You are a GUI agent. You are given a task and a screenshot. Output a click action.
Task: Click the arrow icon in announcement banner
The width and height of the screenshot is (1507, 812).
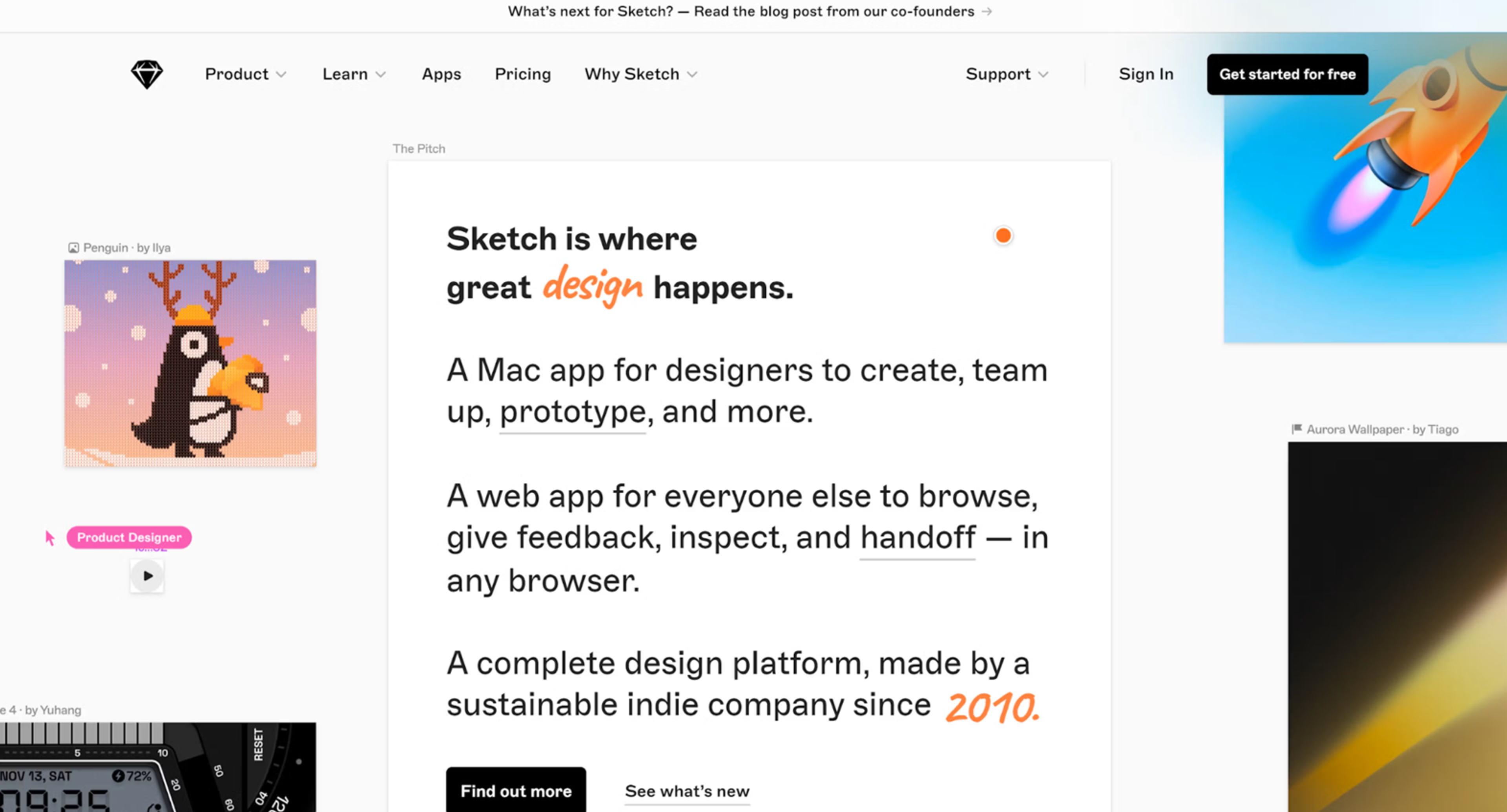click(x=987, y=12)
